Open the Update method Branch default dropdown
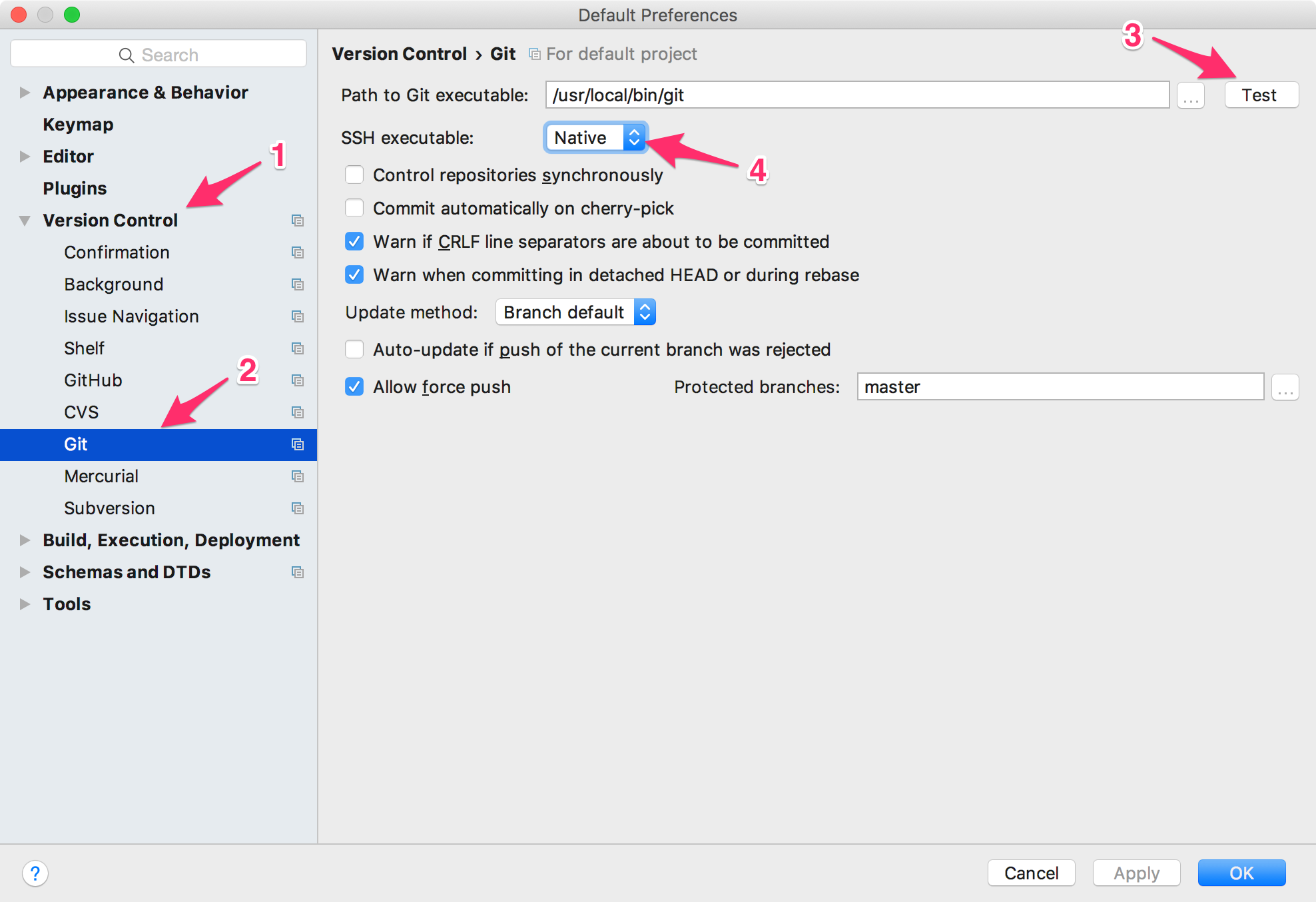1316x902 pixels. point(575,312)
